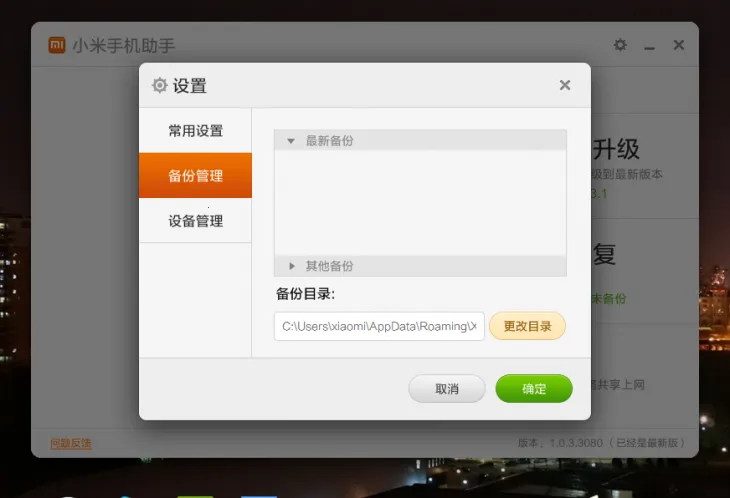Viewport: 730px width, 498px height.
Task: Cancel with the 取消 button
Action: tap(447, 389)
